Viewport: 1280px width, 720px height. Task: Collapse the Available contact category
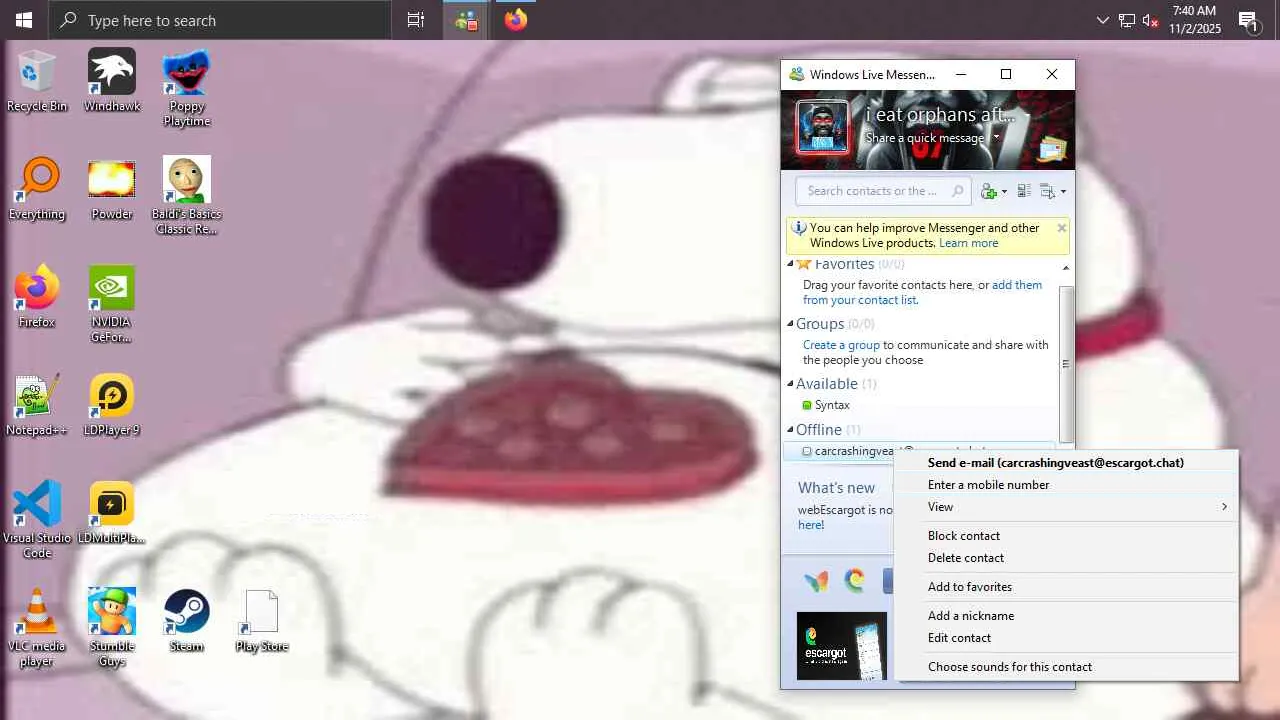(x=790, y=383)
